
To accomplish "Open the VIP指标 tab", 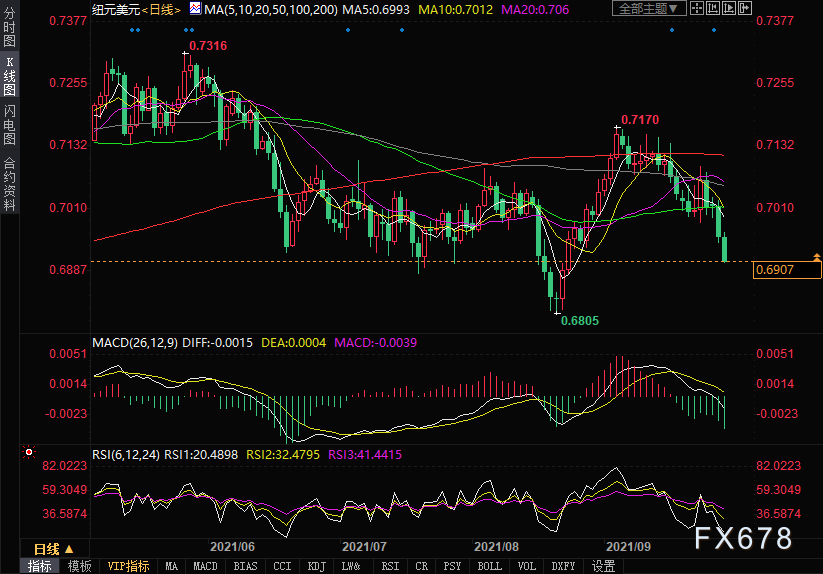I will 129,566.
